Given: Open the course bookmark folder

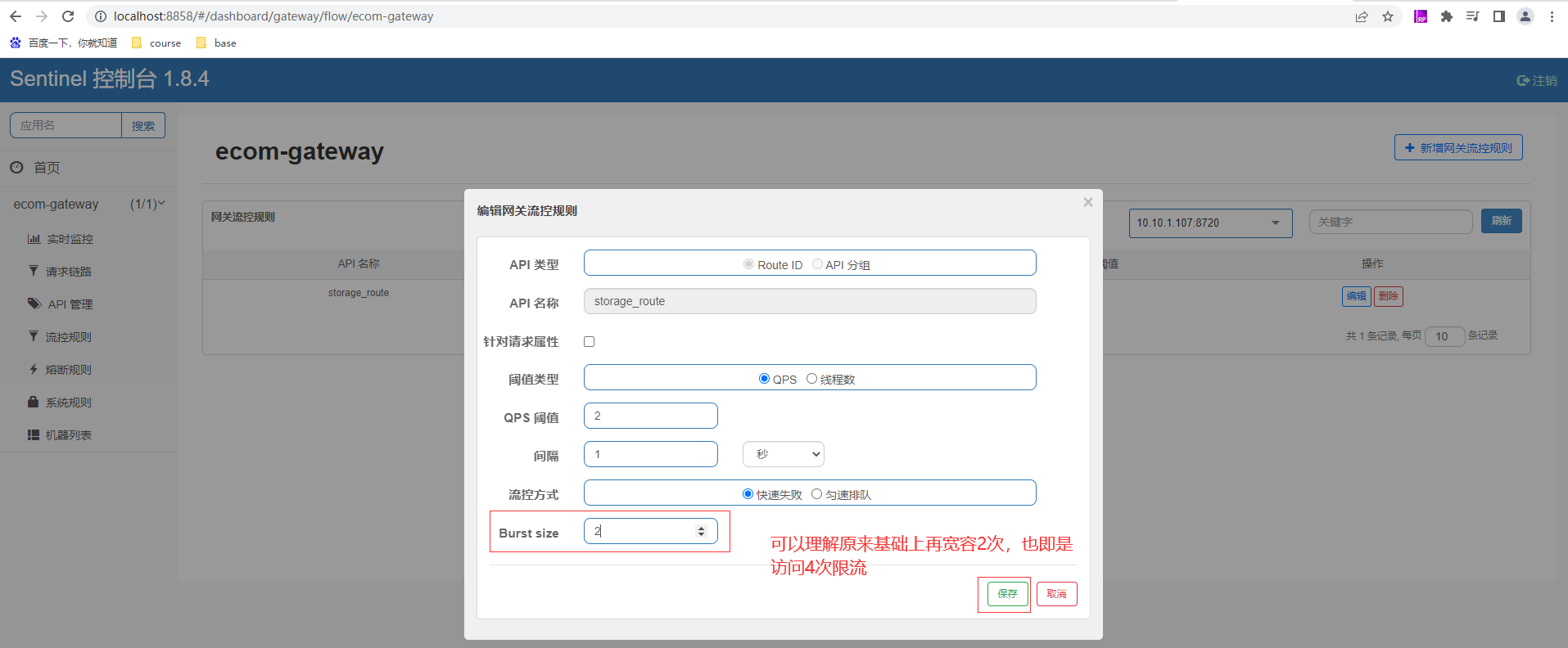Looking at the screenshot, I should [x=156, y=43].
